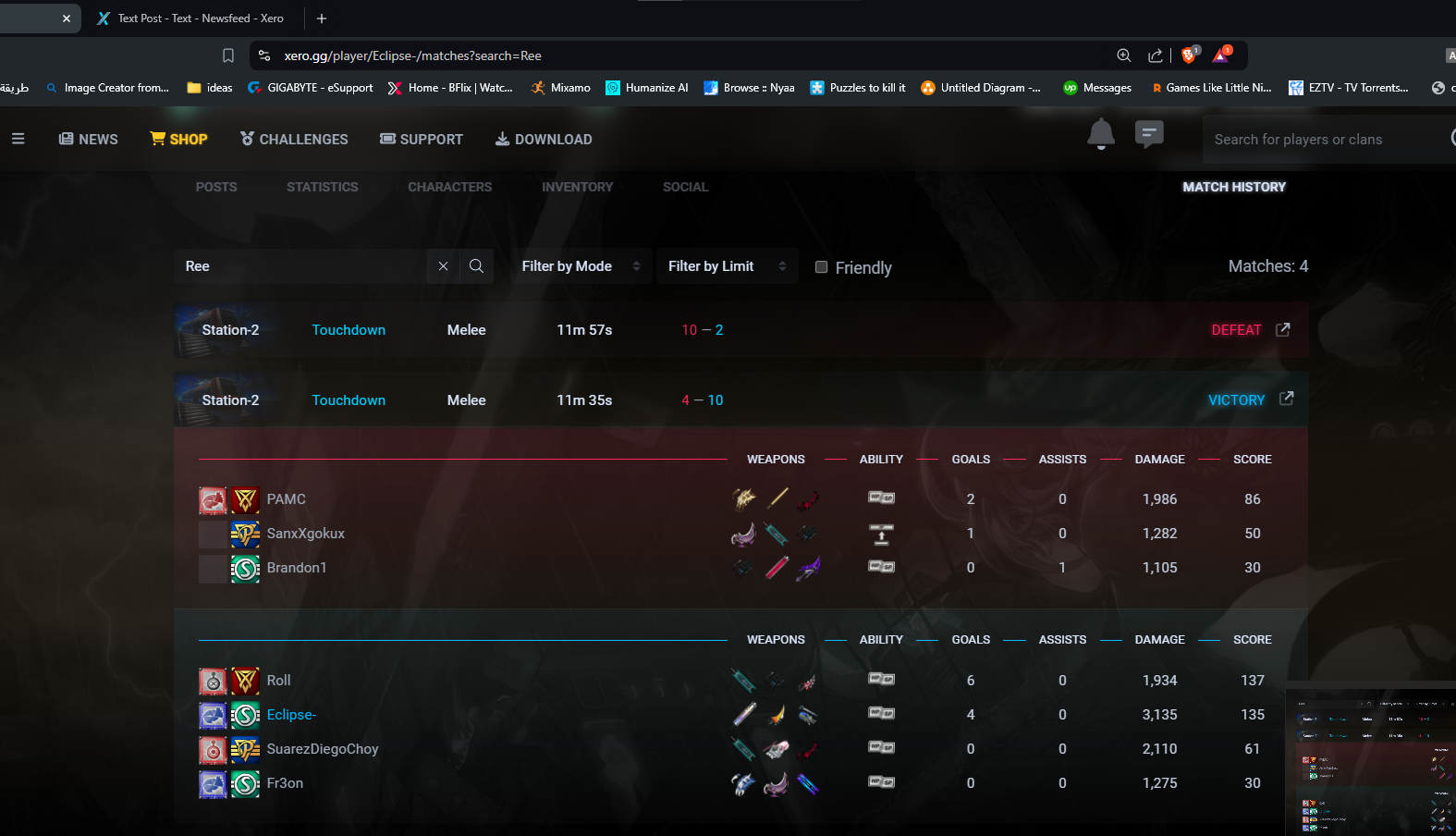This screenshot has width=1456, height=836.
Task: Open the Eclipse- player profile link
Action: (291, 715)
